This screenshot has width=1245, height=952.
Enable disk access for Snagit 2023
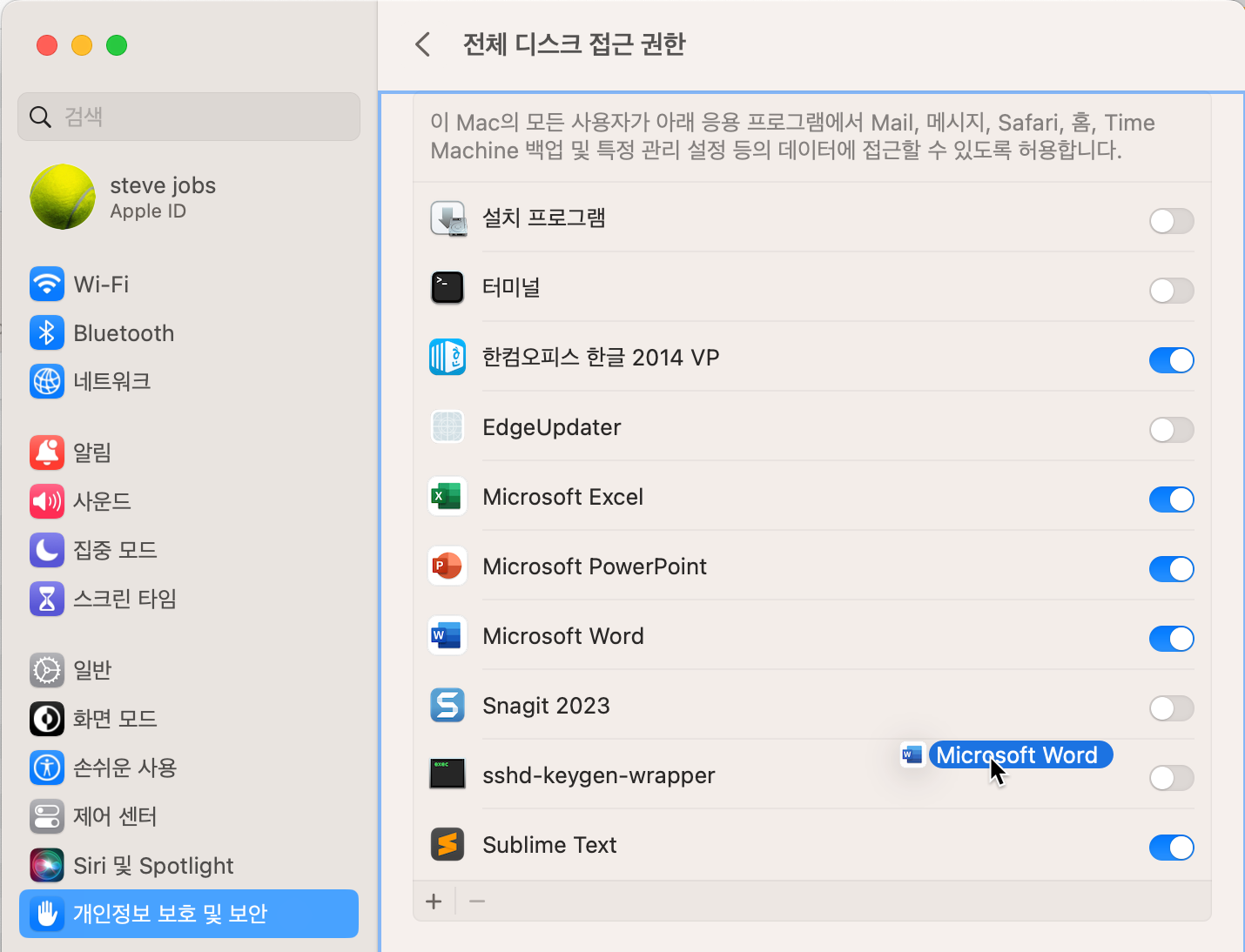tap(1171, 708)
